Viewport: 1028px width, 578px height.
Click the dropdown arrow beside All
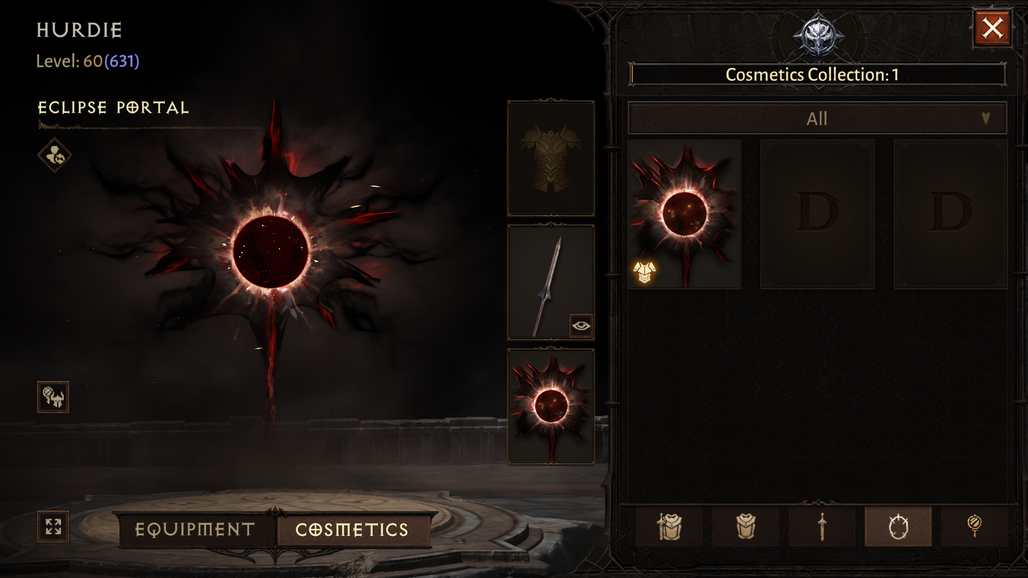[985, 119]
